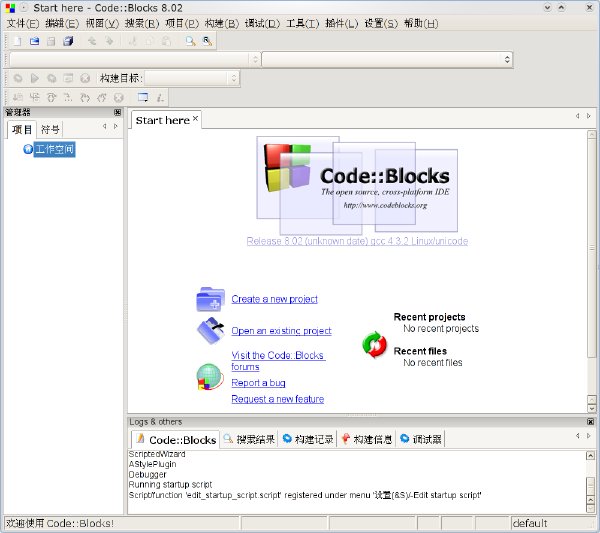The width and height of the screenshot is (600, 533).
Task: Select the 工作空间 tree node
Action: [54, 149]
